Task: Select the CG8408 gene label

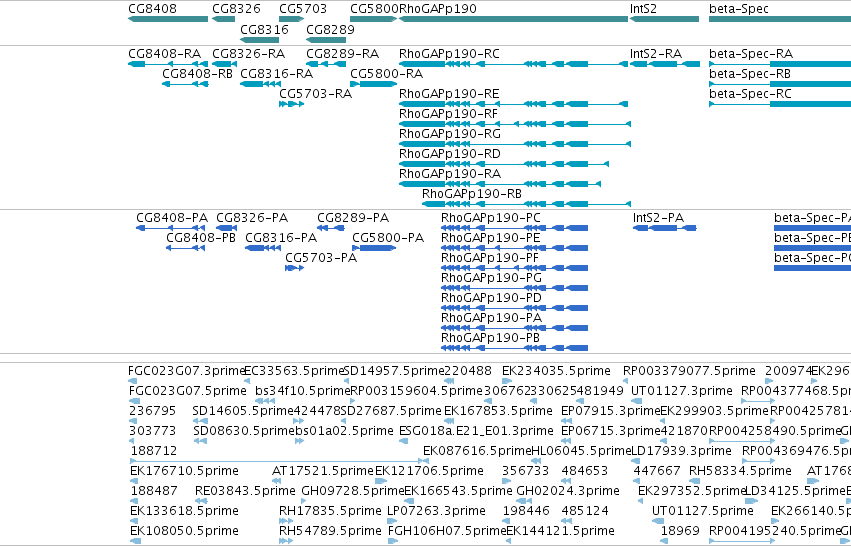Action: [153, 9]
